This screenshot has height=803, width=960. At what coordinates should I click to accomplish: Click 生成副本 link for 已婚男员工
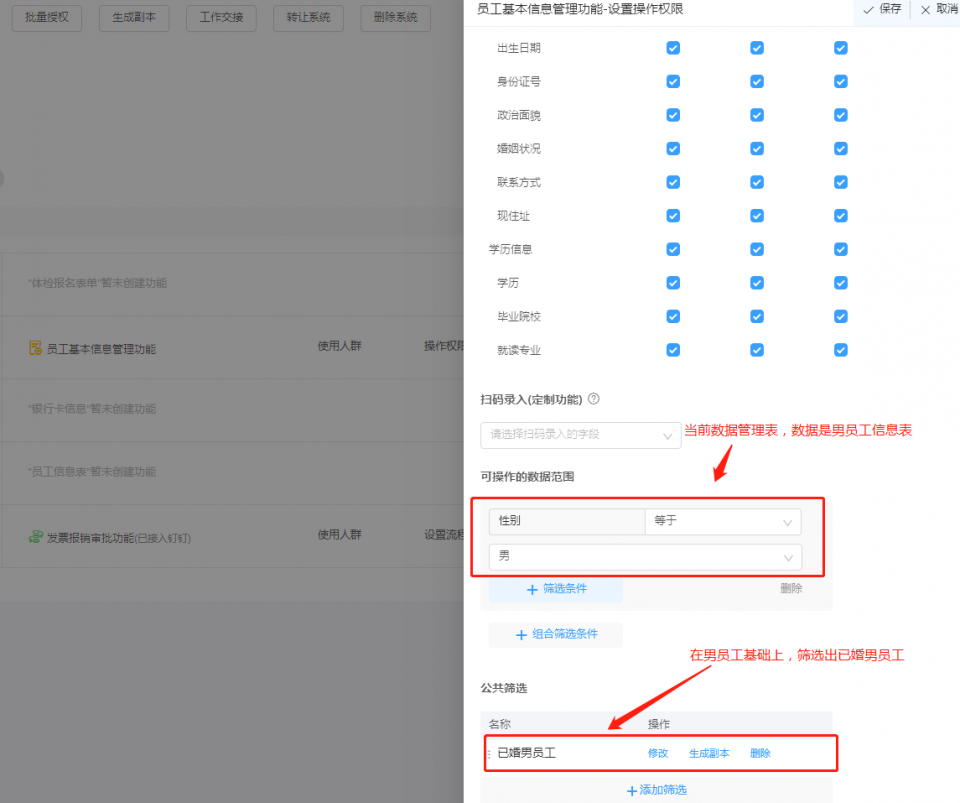point(709,753)
